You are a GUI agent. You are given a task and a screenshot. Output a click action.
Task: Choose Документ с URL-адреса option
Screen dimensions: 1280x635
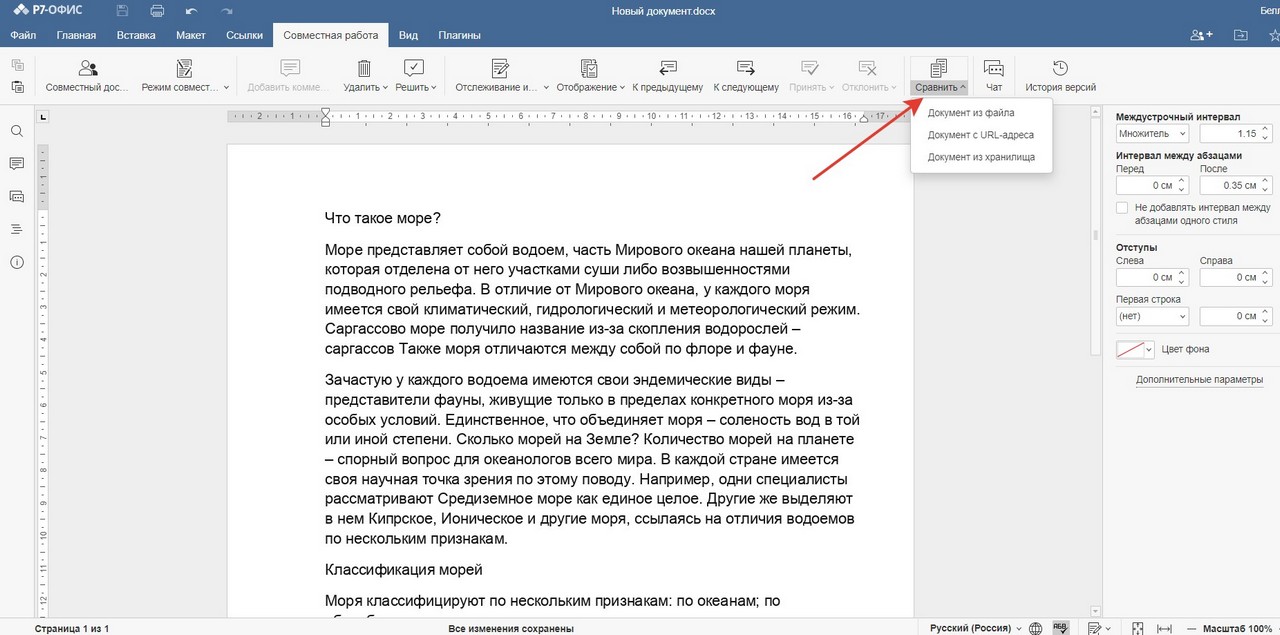click(x=980, y=135)
